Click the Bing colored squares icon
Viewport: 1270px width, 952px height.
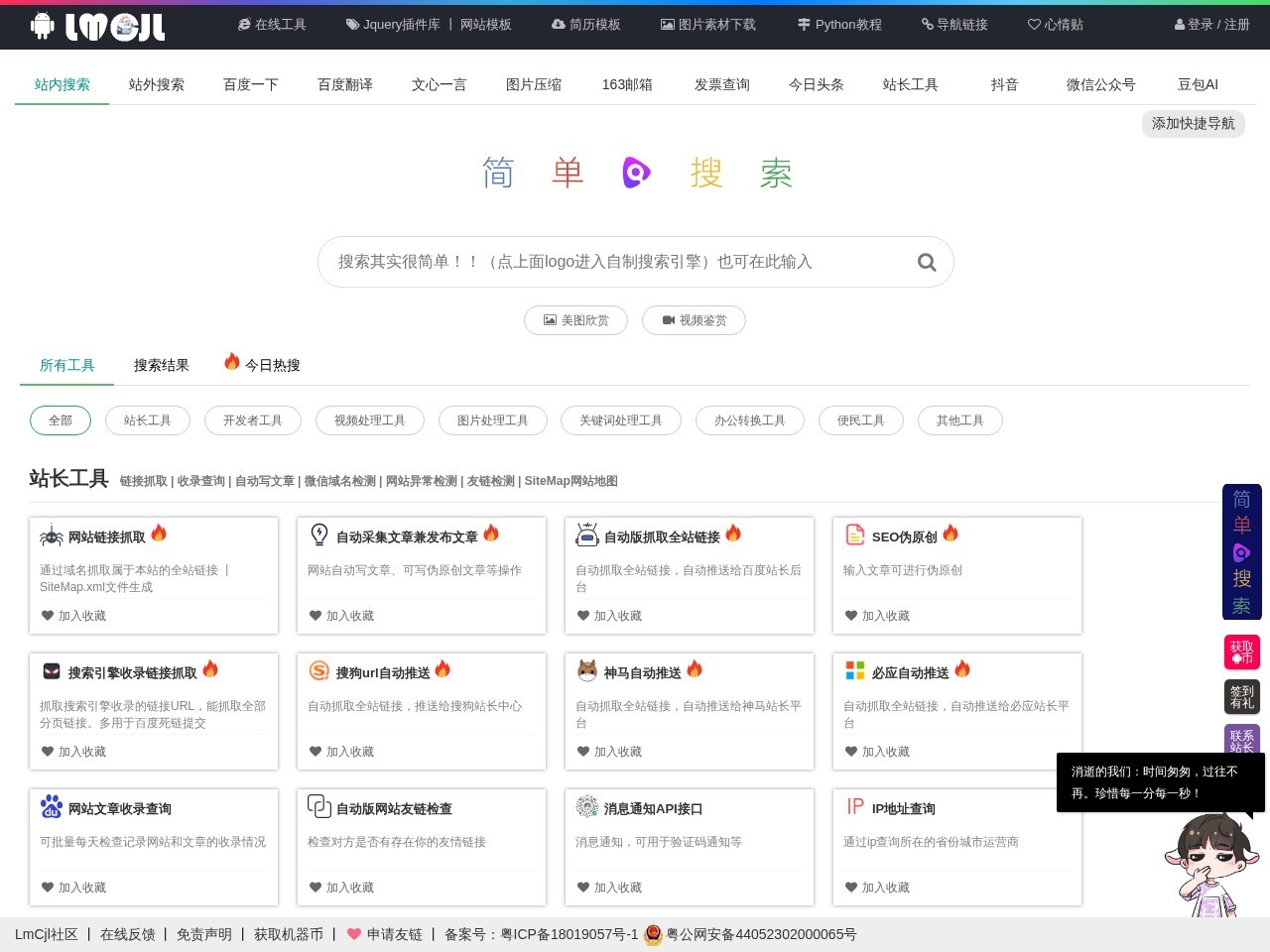[x=854, y=671]
